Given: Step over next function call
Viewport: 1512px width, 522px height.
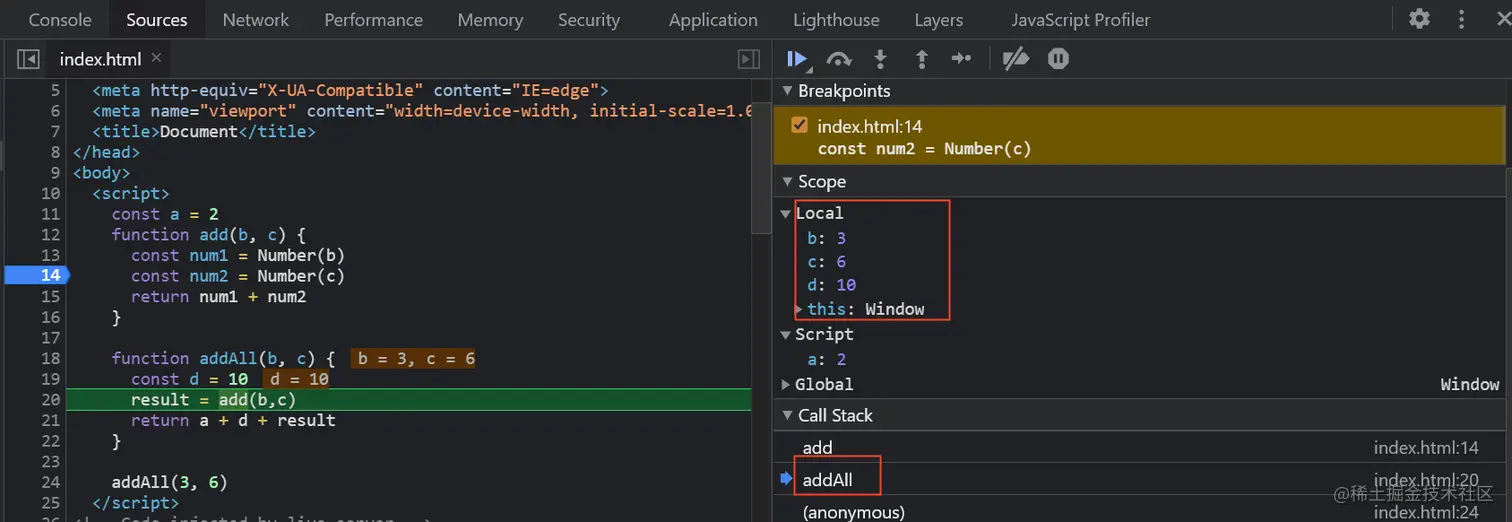Looking at the screenshot, I should 839,59.
